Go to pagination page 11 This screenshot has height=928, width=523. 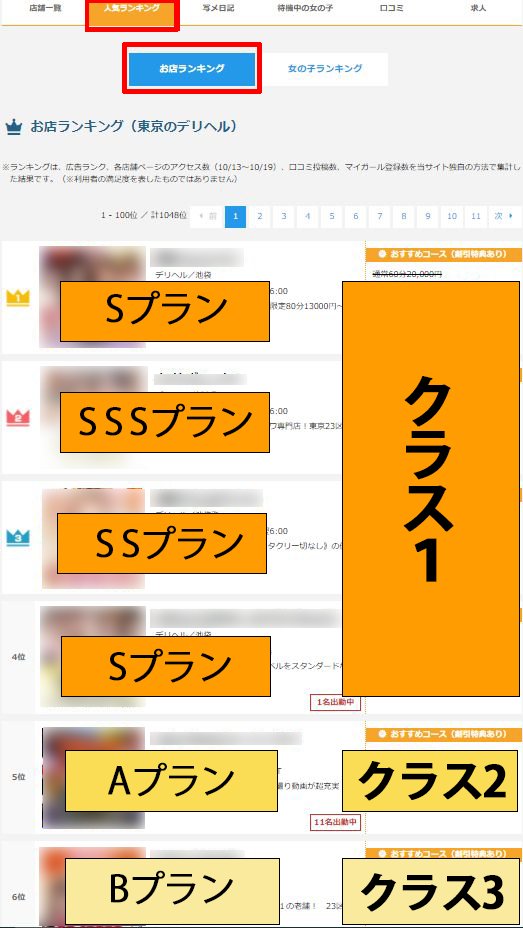(476, 217)
